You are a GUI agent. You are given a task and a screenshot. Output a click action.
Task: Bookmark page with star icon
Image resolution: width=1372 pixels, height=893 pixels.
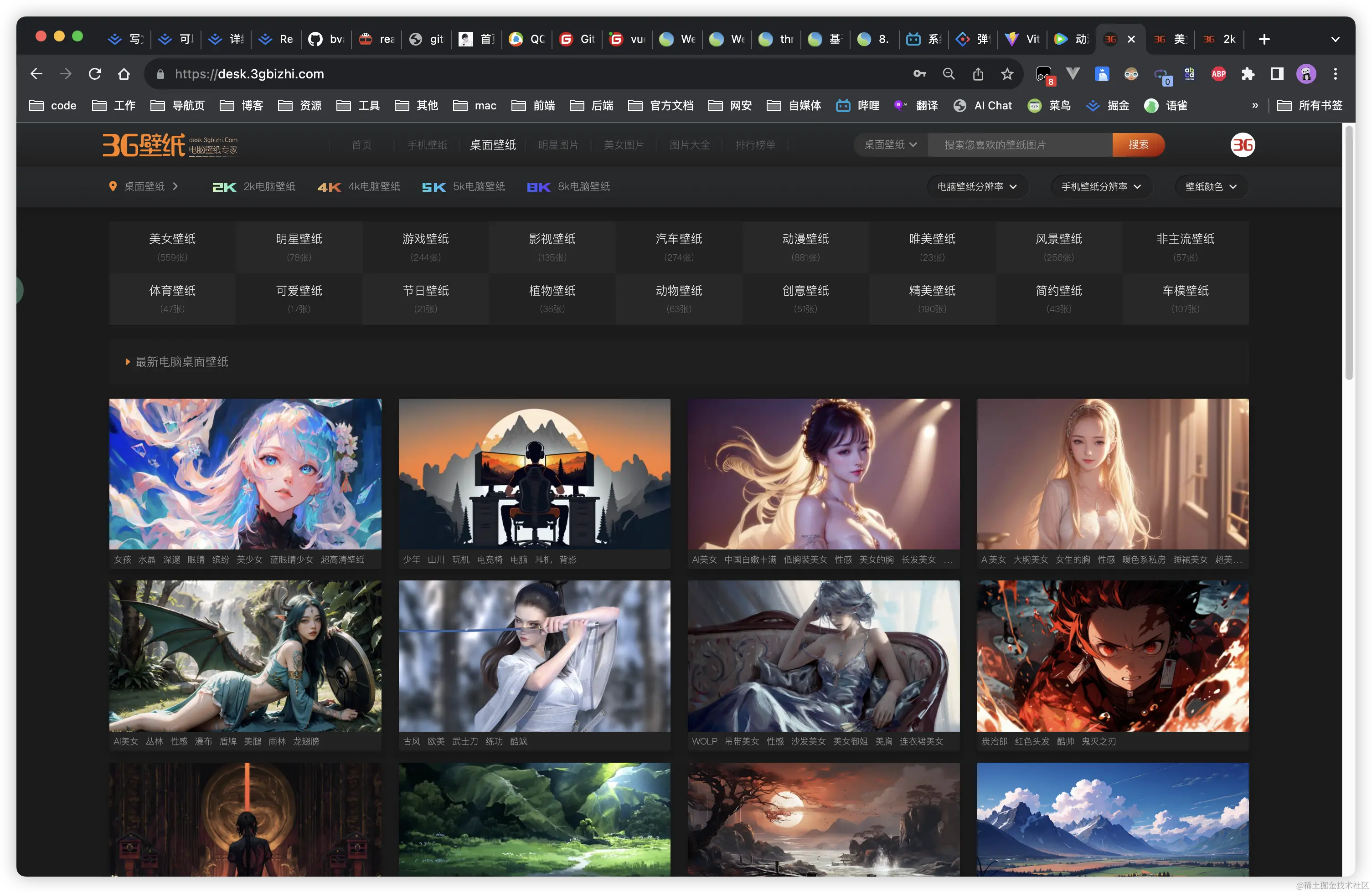1007,74
